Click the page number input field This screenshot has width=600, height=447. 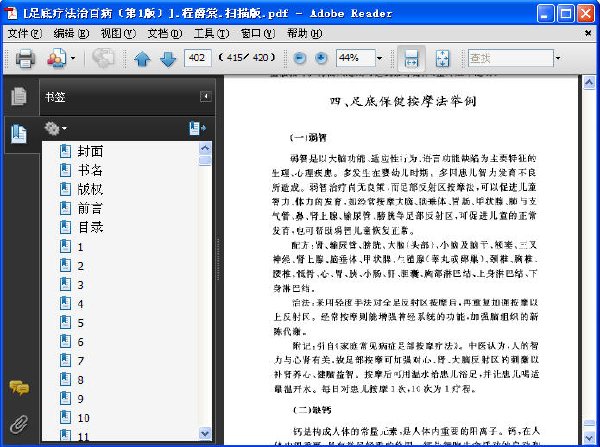[x=197, y=58]
